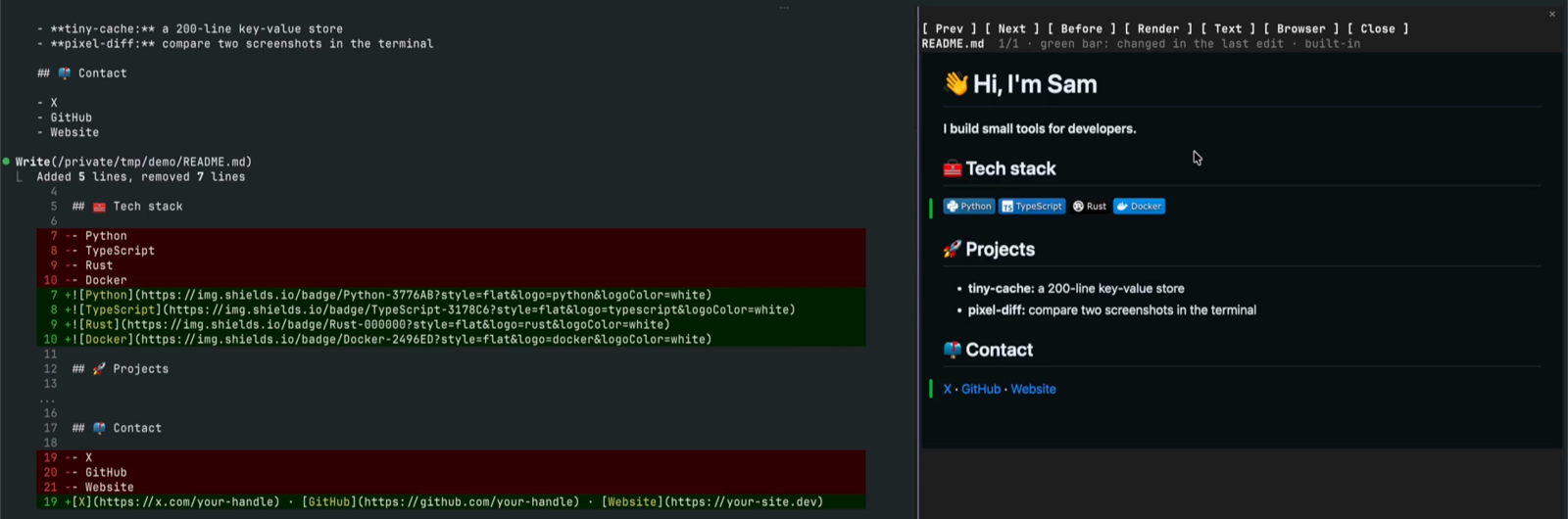Click the toolbox emoji on diff line 5

tap(99, 207)
